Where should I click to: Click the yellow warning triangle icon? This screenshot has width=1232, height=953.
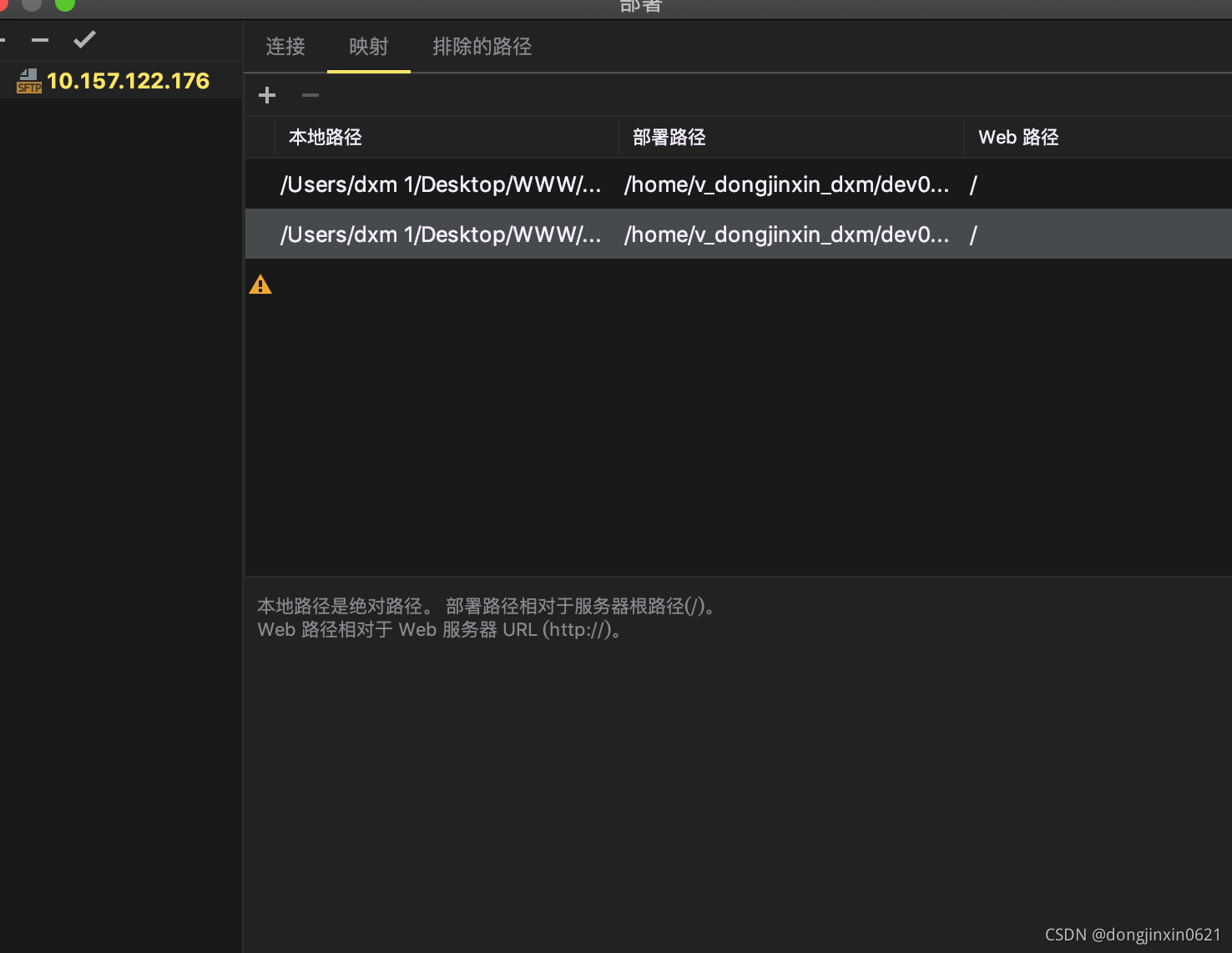260,284
